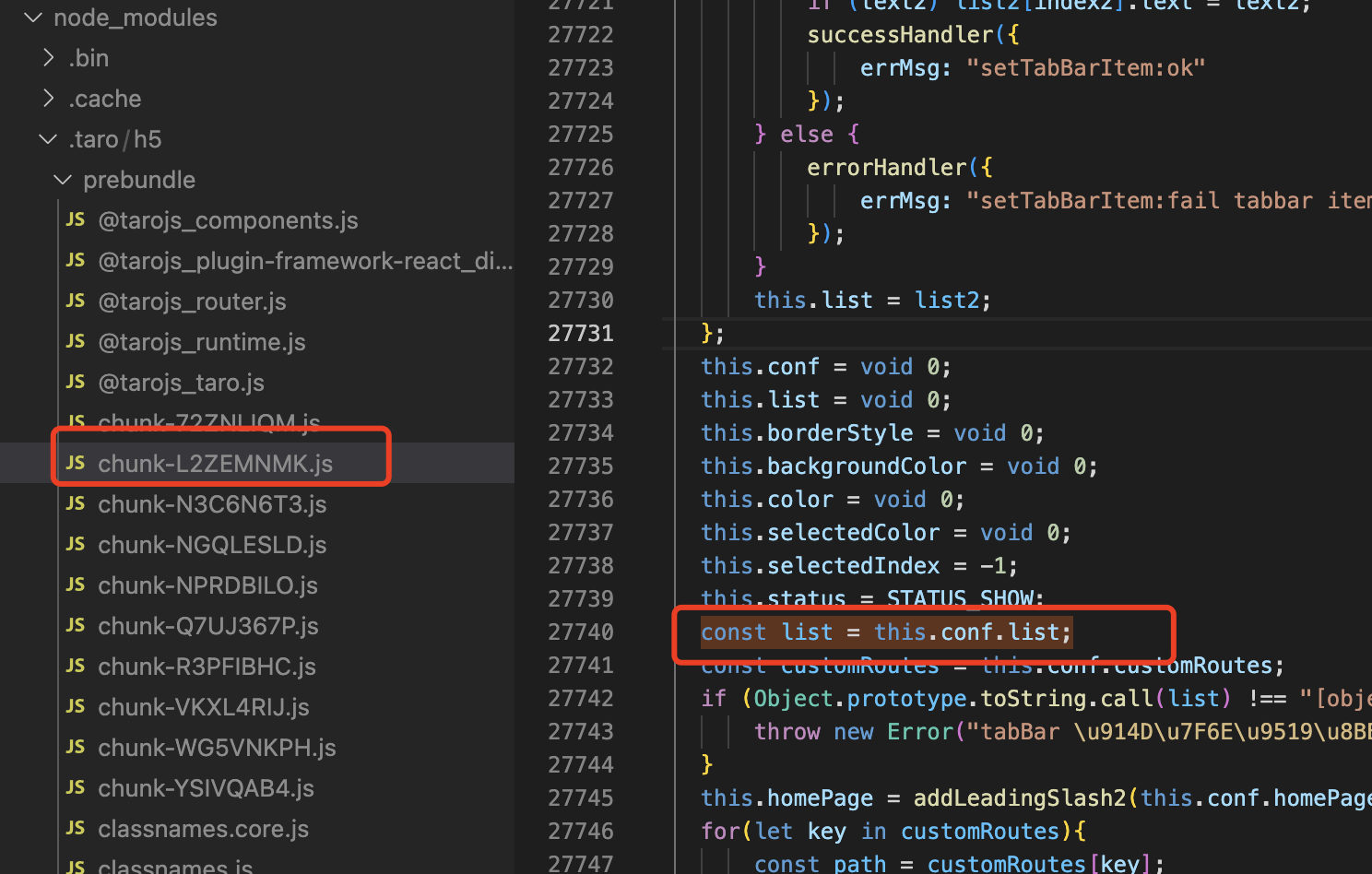This screenshot has width=1372, height=874.
Task: Click the JS icon beside chunk-YSIVQAB4.js
Action: click(x=75, y=788)
